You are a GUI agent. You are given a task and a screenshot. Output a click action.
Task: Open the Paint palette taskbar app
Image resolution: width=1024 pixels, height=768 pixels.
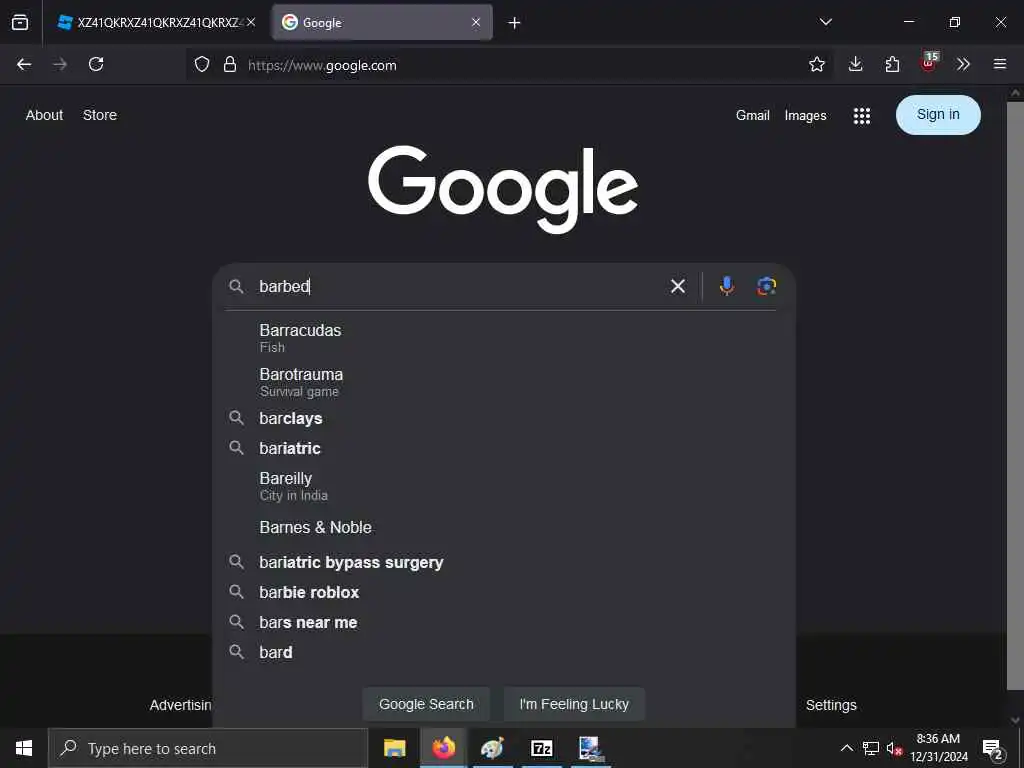(492, 748)
